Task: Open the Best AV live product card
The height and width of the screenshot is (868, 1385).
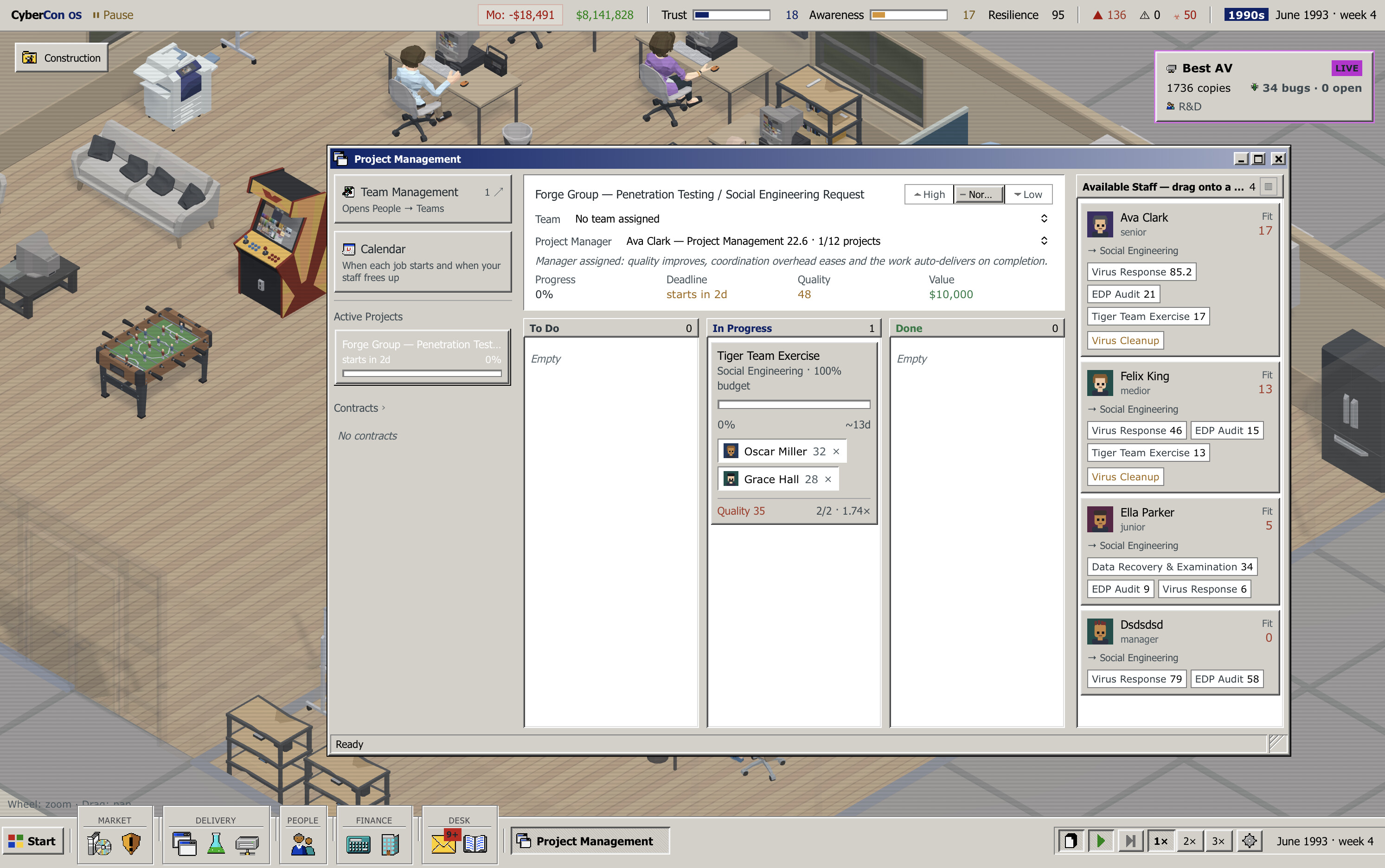Action: (x=1263, y=87)
